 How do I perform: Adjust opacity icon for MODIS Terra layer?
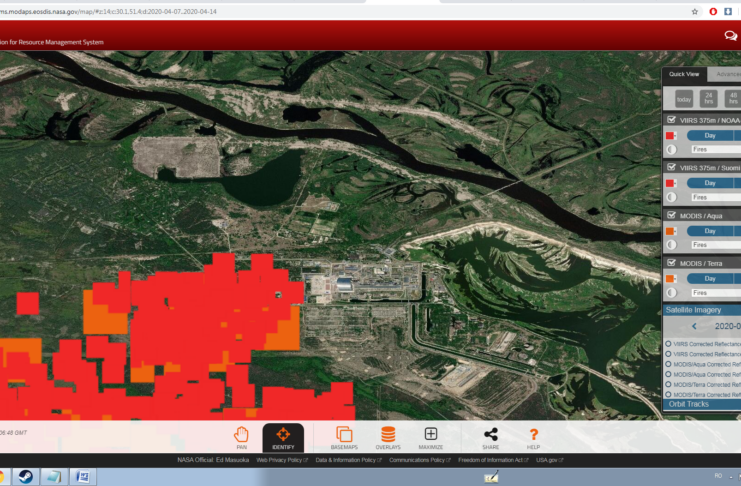(671, 293)
